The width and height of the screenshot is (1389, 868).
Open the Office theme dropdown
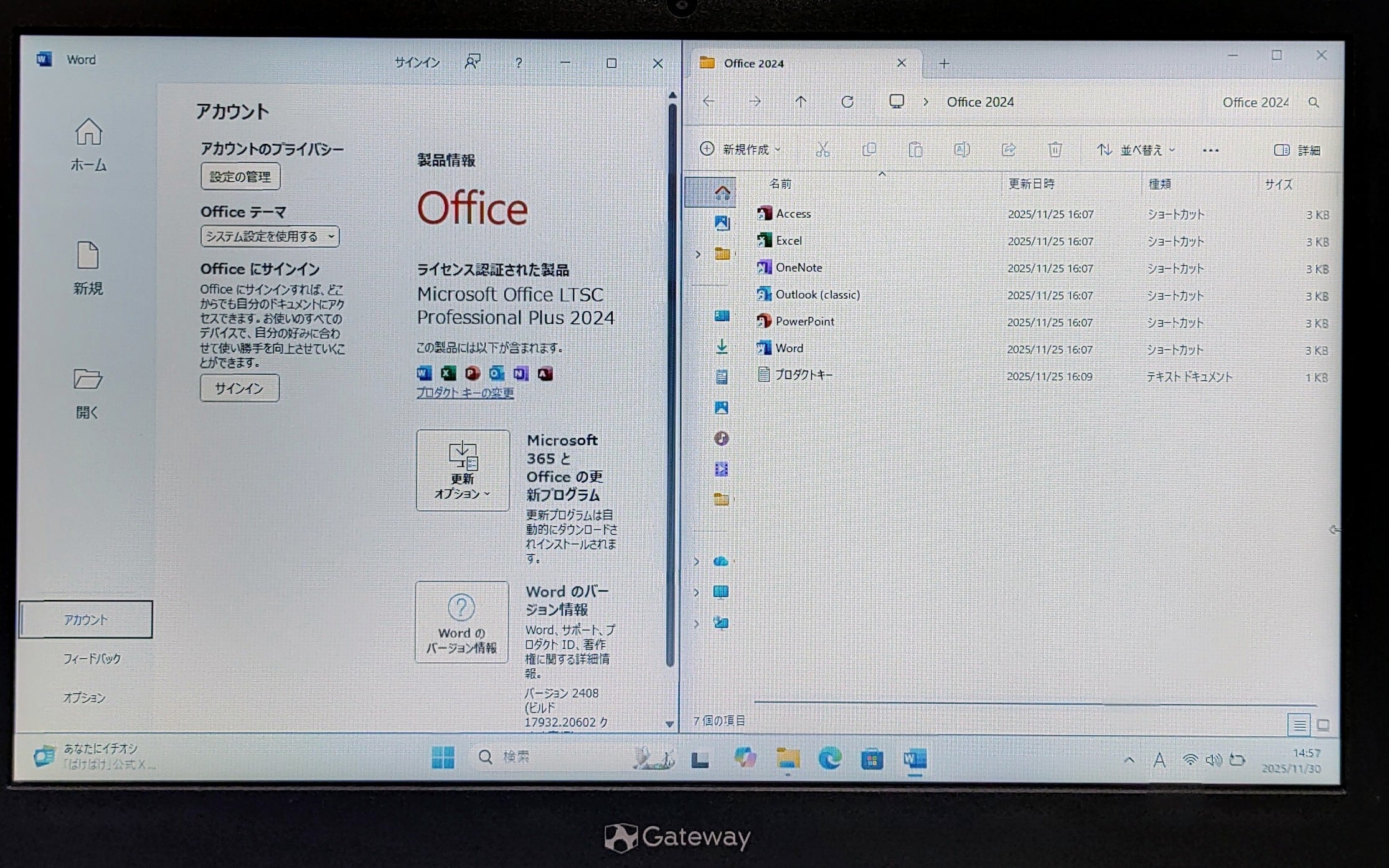[270, 237]
